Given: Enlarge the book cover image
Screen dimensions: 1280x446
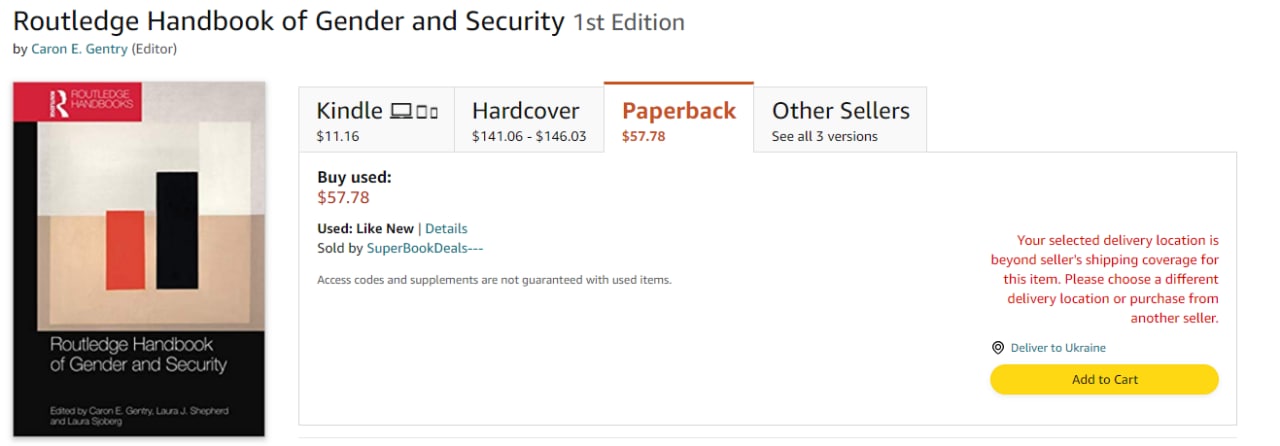Looking at the screenshot, I should coord(139,259).
